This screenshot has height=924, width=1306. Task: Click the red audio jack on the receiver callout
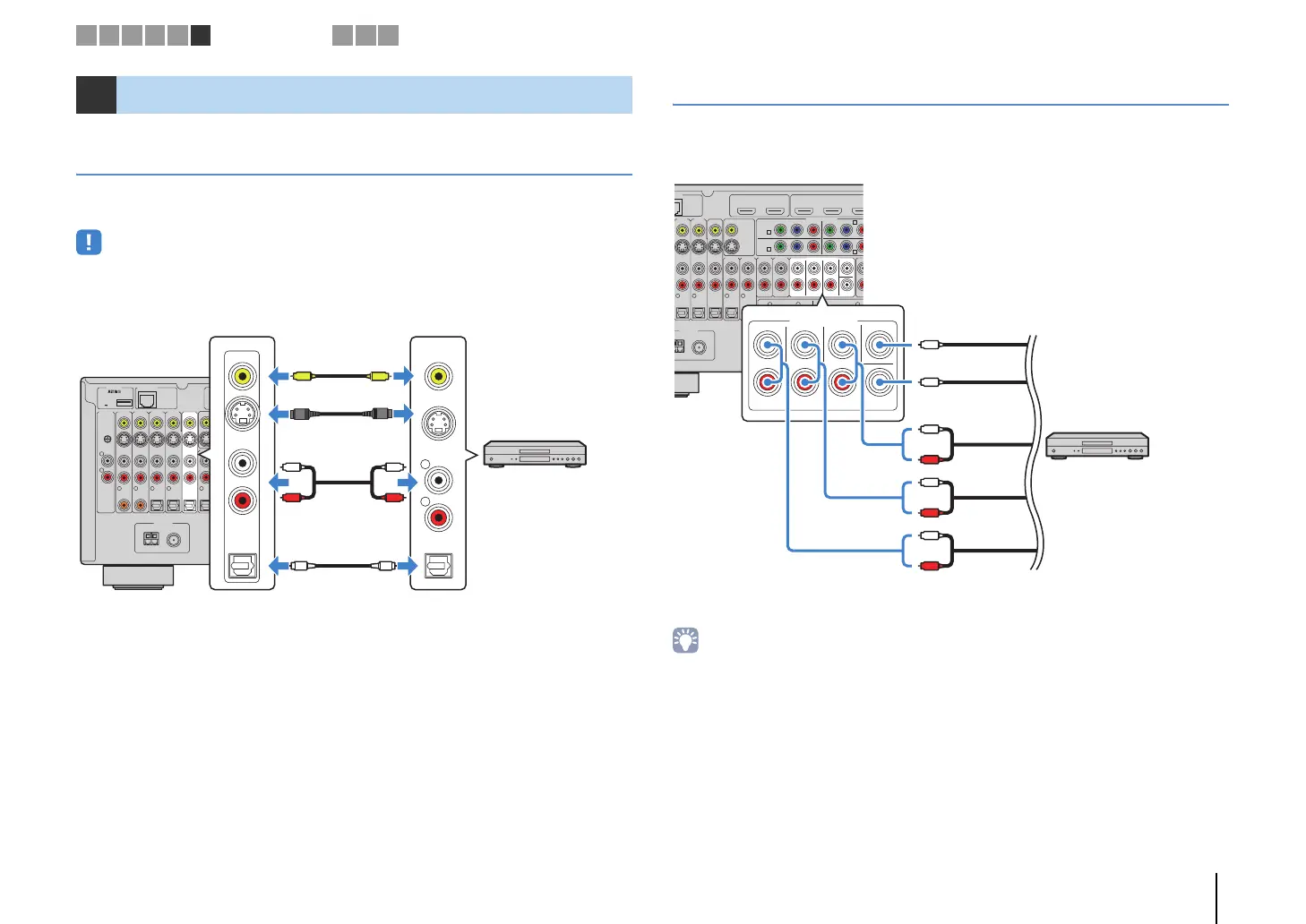[242, 500]
